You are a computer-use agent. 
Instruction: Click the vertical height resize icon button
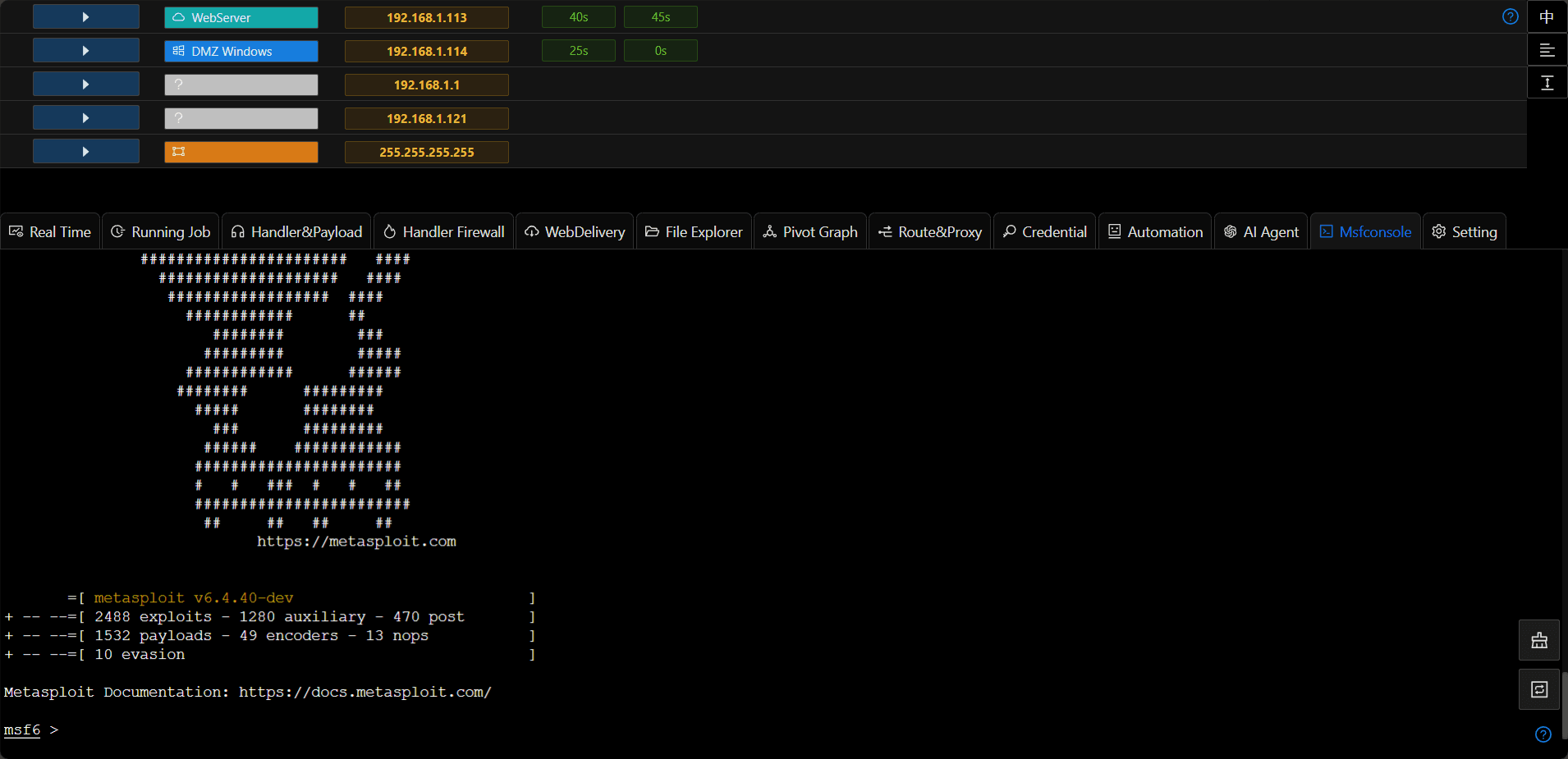(1547, 83)
